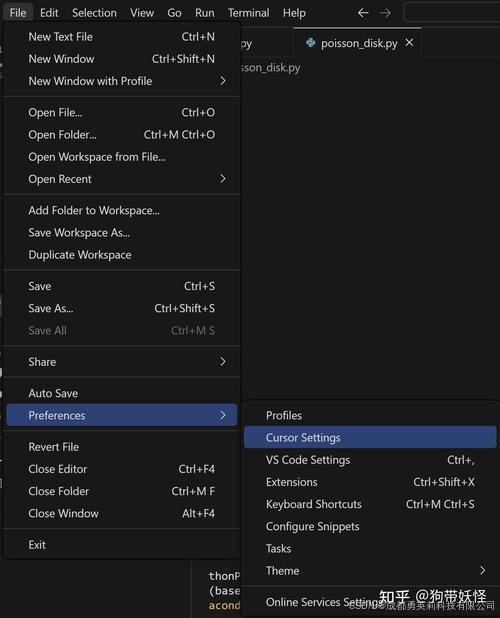Click the navigate back arrow icon

[x=363, y=13]
